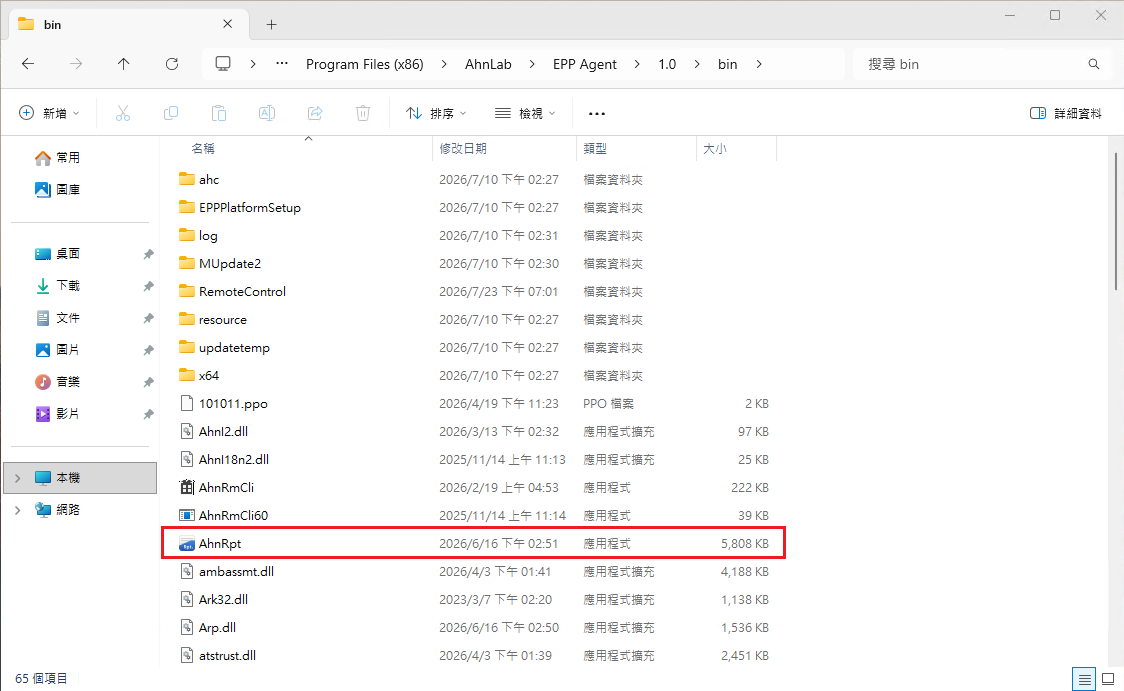
Task: Navigate to EPP Agent breadcrumb
Action: [584, 64]
